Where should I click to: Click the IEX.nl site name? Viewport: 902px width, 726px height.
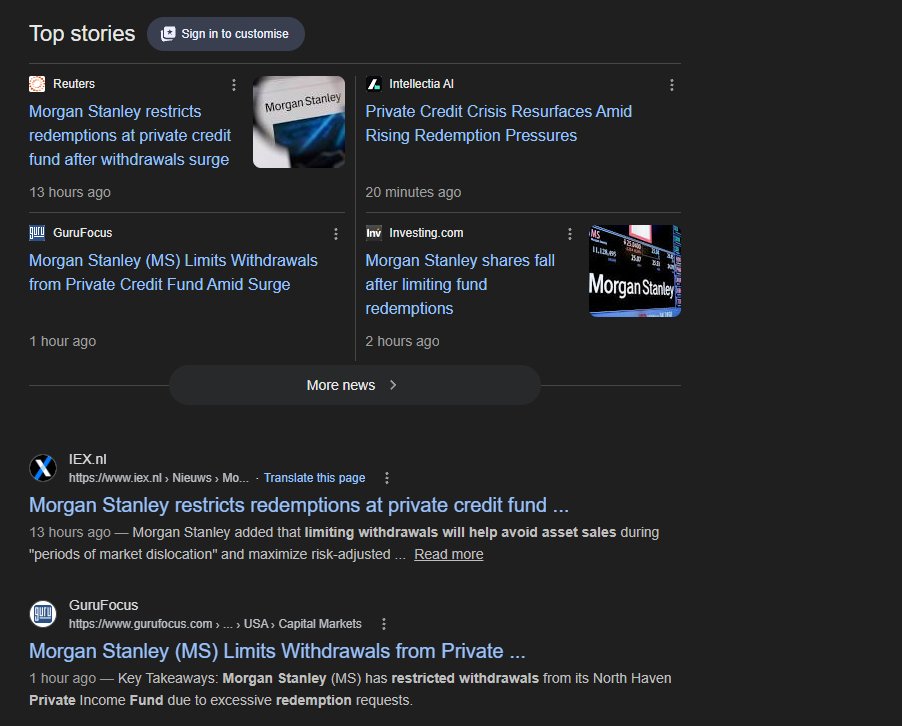point(87,460)
